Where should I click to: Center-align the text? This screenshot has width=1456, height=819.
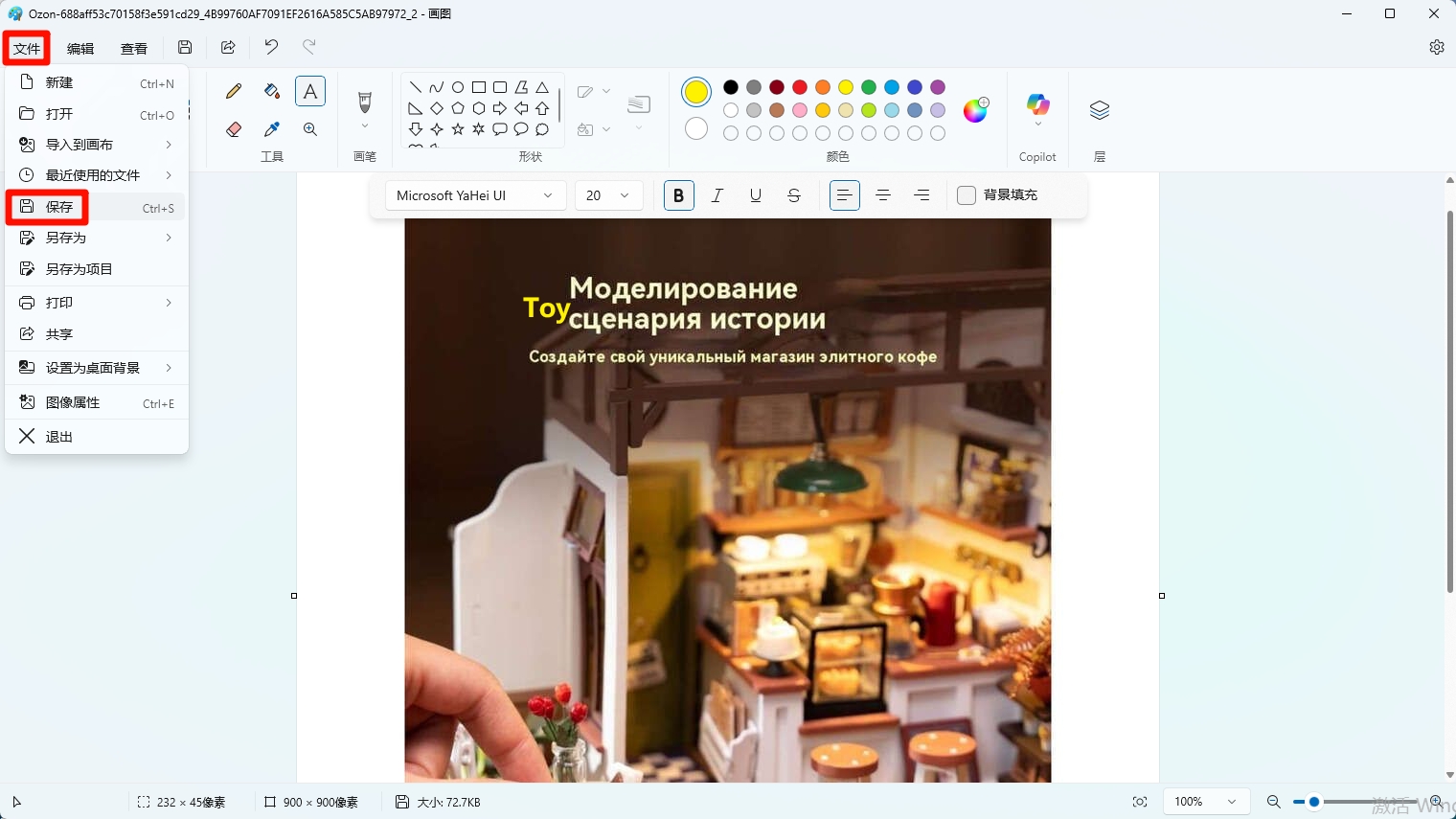point(883,195)
